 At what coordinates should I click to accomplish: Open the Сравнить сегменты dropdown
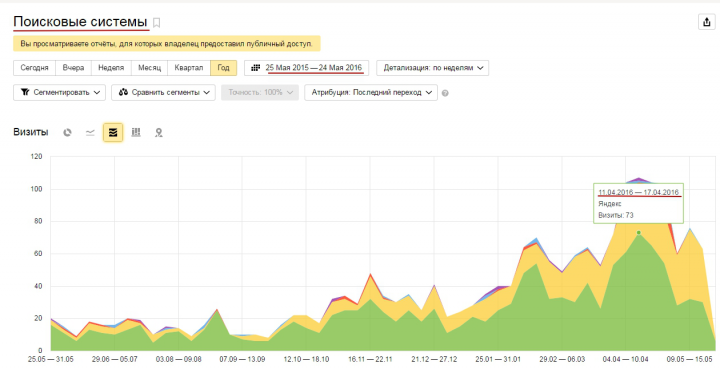(163, 93)
